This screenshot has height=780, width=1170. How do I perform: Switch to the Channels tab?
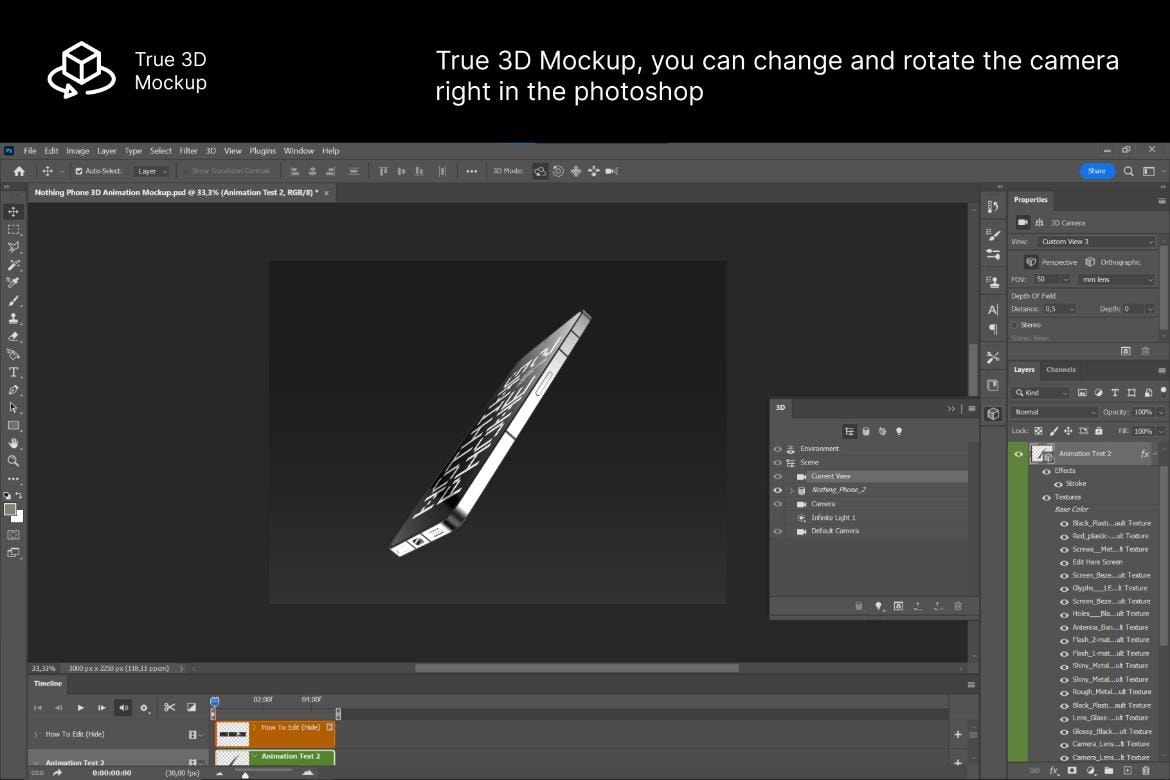tap(1060, 369)
